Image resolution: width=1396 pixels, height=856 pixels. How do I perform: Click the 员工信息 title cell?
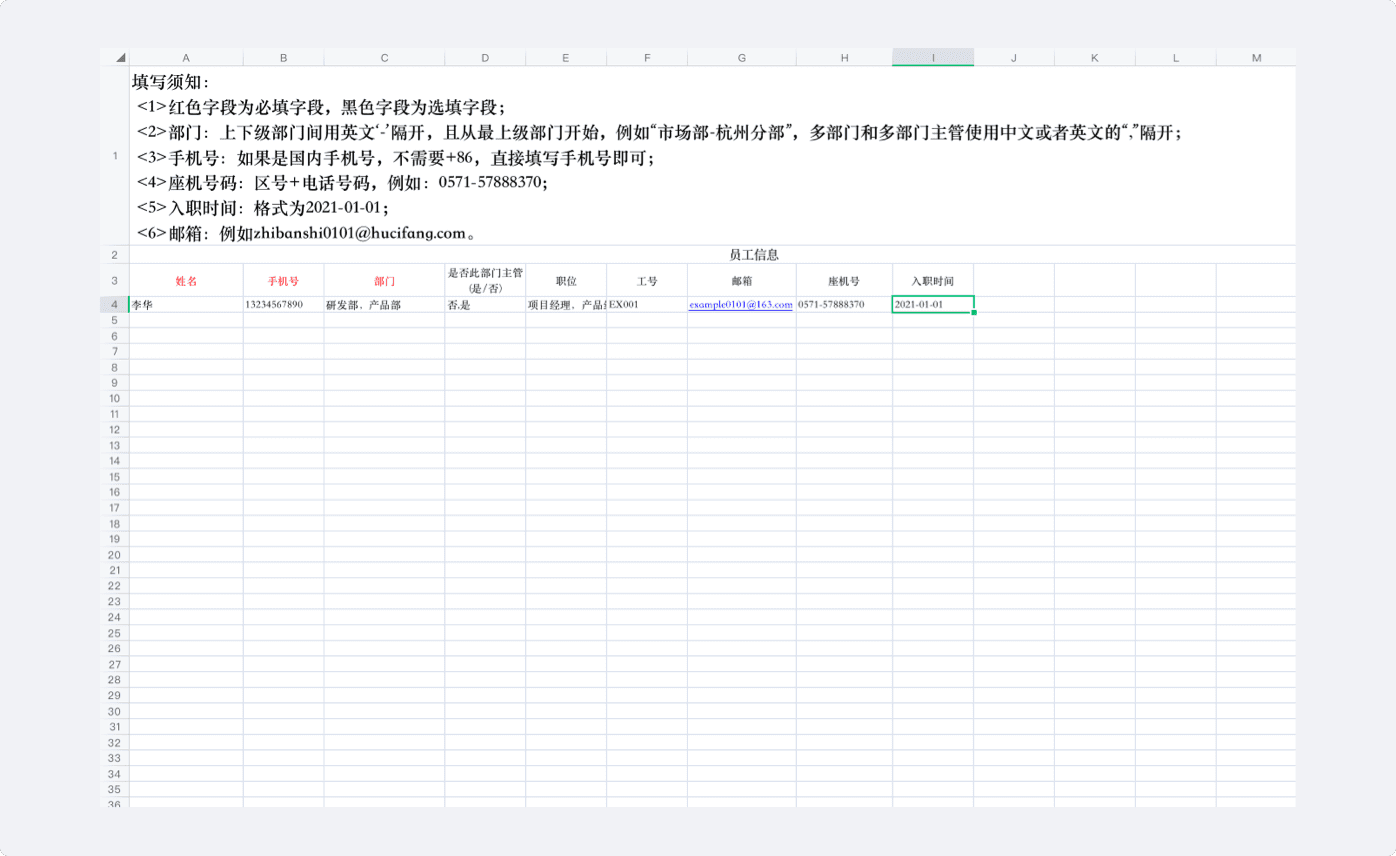coord(713,255)
